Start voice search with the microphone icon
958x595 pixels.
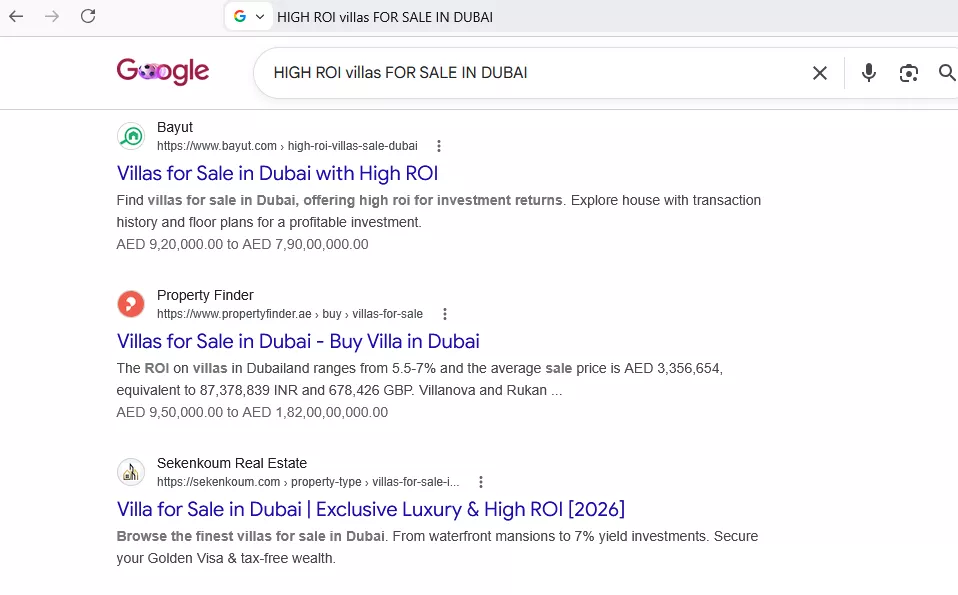pos(868,73)
